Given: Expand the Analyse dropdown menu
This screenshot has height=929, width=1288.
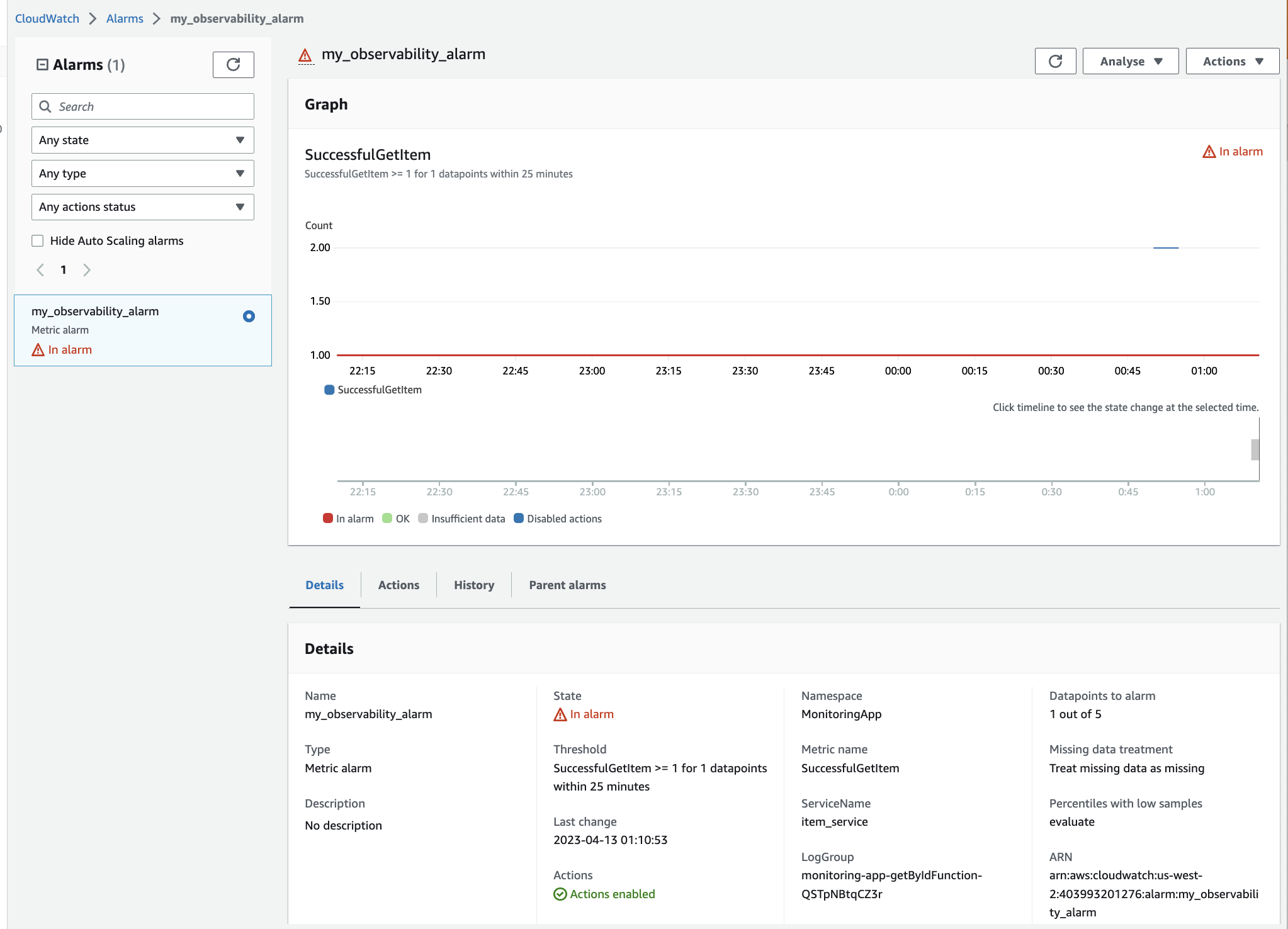Looking at the screenshot, I should click(1131, 61).
